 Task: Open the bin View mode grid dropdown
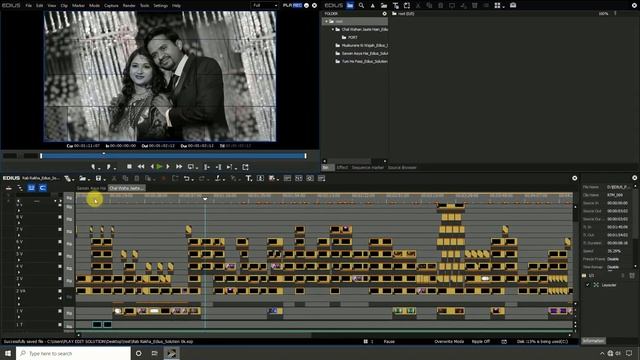pos(499,5)
